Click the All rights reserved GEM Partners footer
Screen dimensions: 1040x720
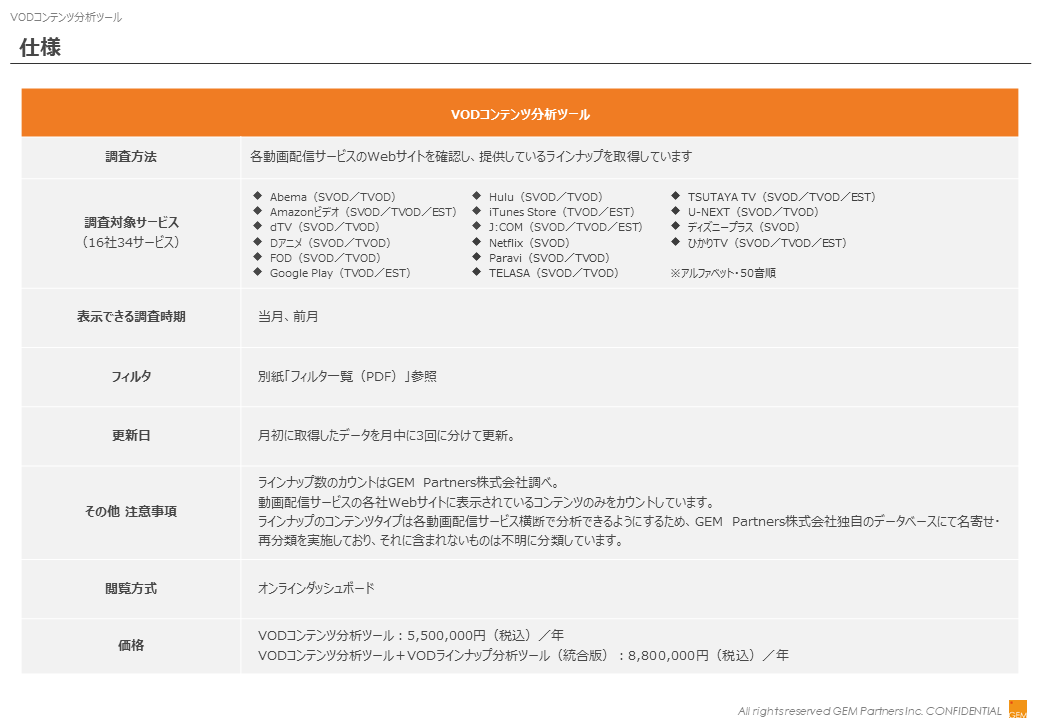click(x=869, y=711)
